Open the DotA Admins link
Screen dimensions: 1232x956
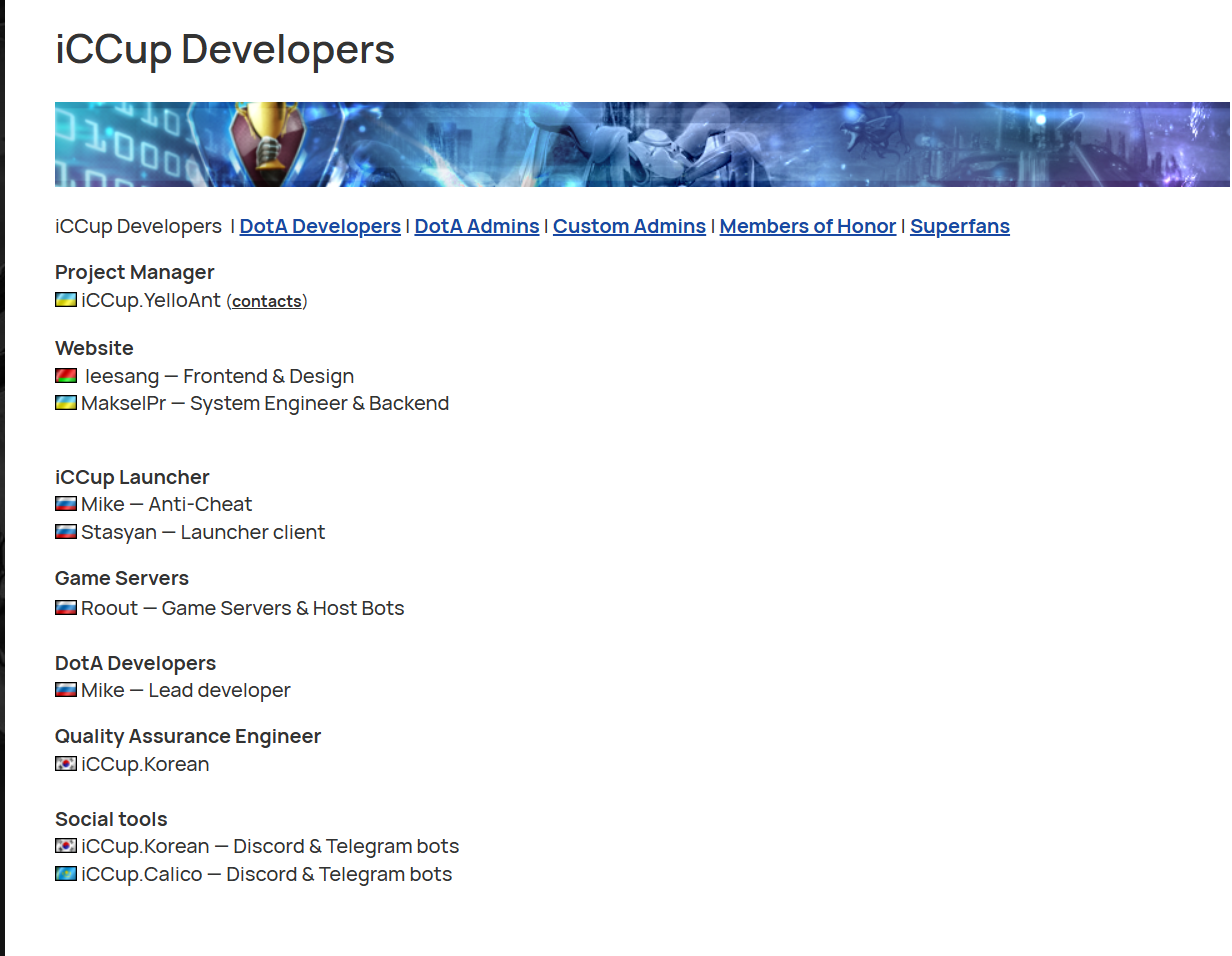coord(477,226)
